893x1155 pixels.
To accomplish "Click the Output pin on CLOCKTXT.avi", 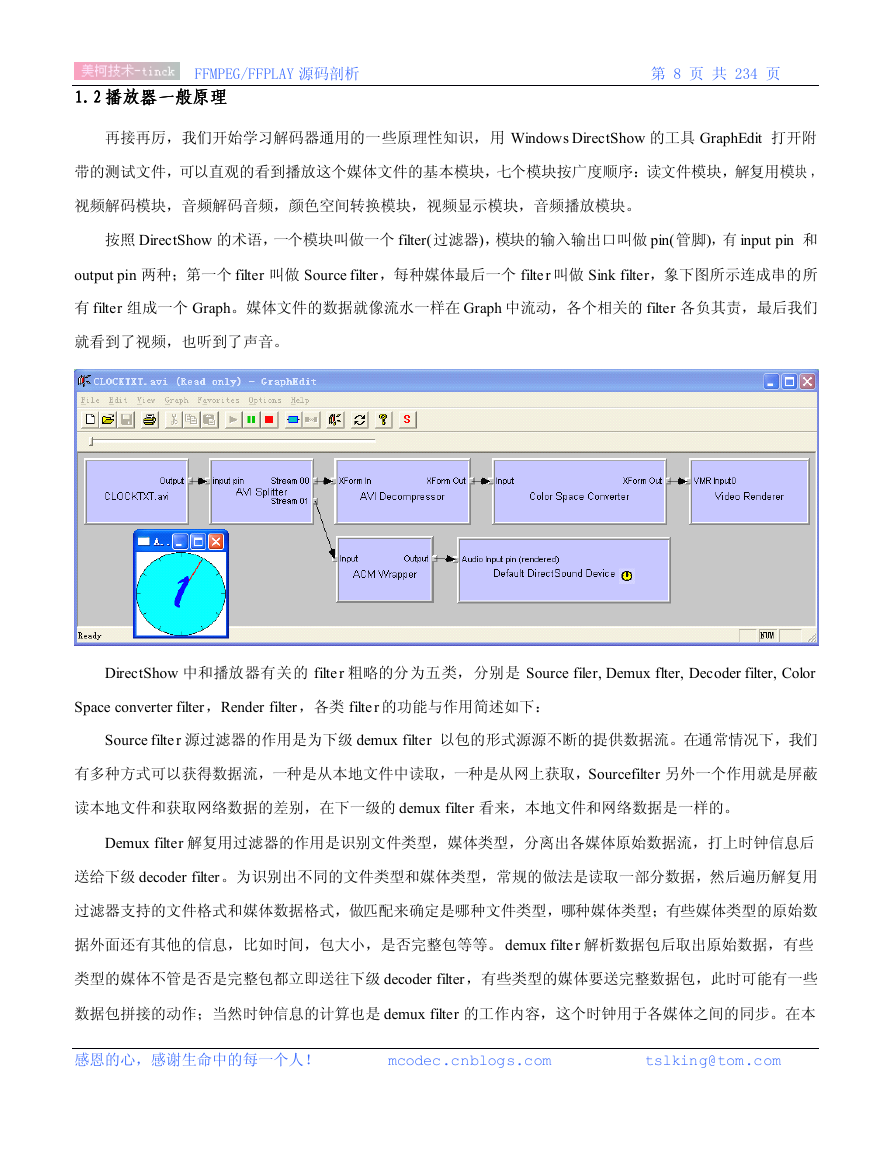I will tap(172, 481).
